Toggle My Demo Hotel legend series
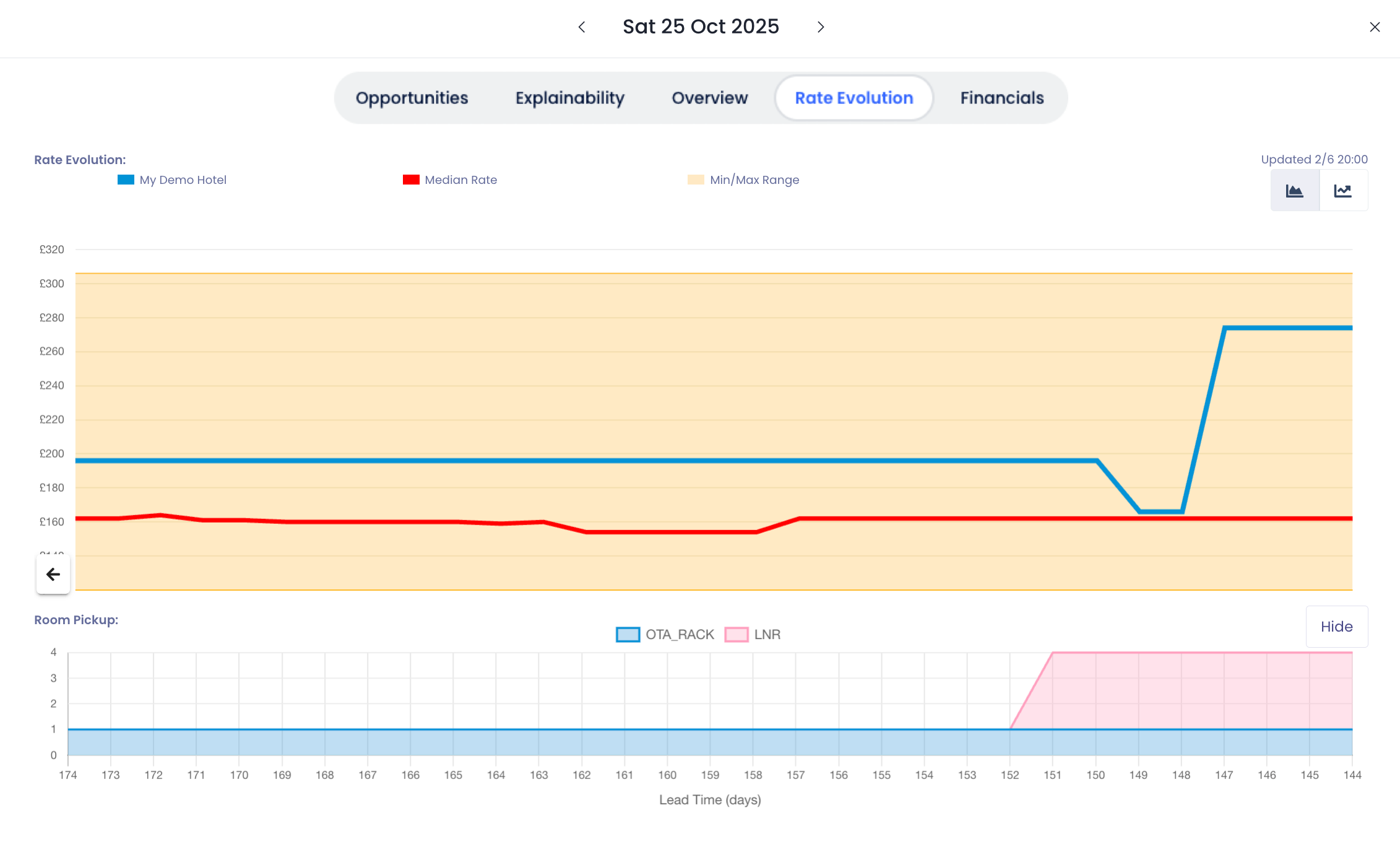1400x857 pixels. point(183,180)
